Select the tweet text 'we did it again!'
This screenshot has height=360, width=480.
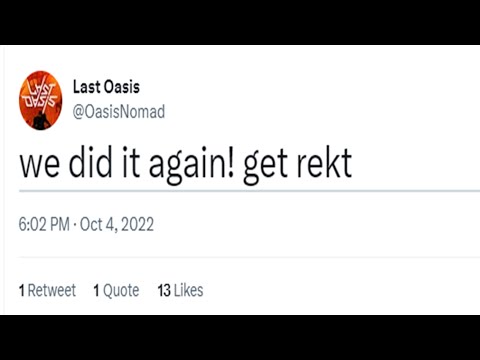pyautogui.click(x=127, y=164)
